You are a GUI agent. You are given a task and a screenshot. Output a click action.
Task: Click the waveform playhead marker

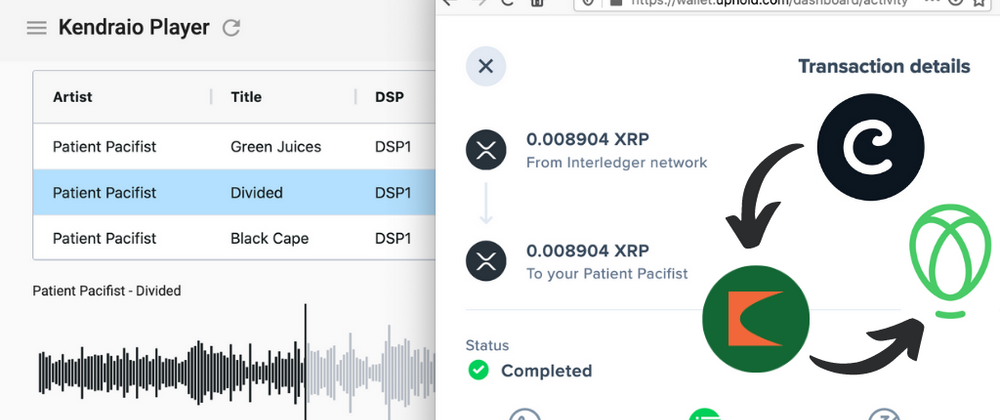tap(305, 361)
